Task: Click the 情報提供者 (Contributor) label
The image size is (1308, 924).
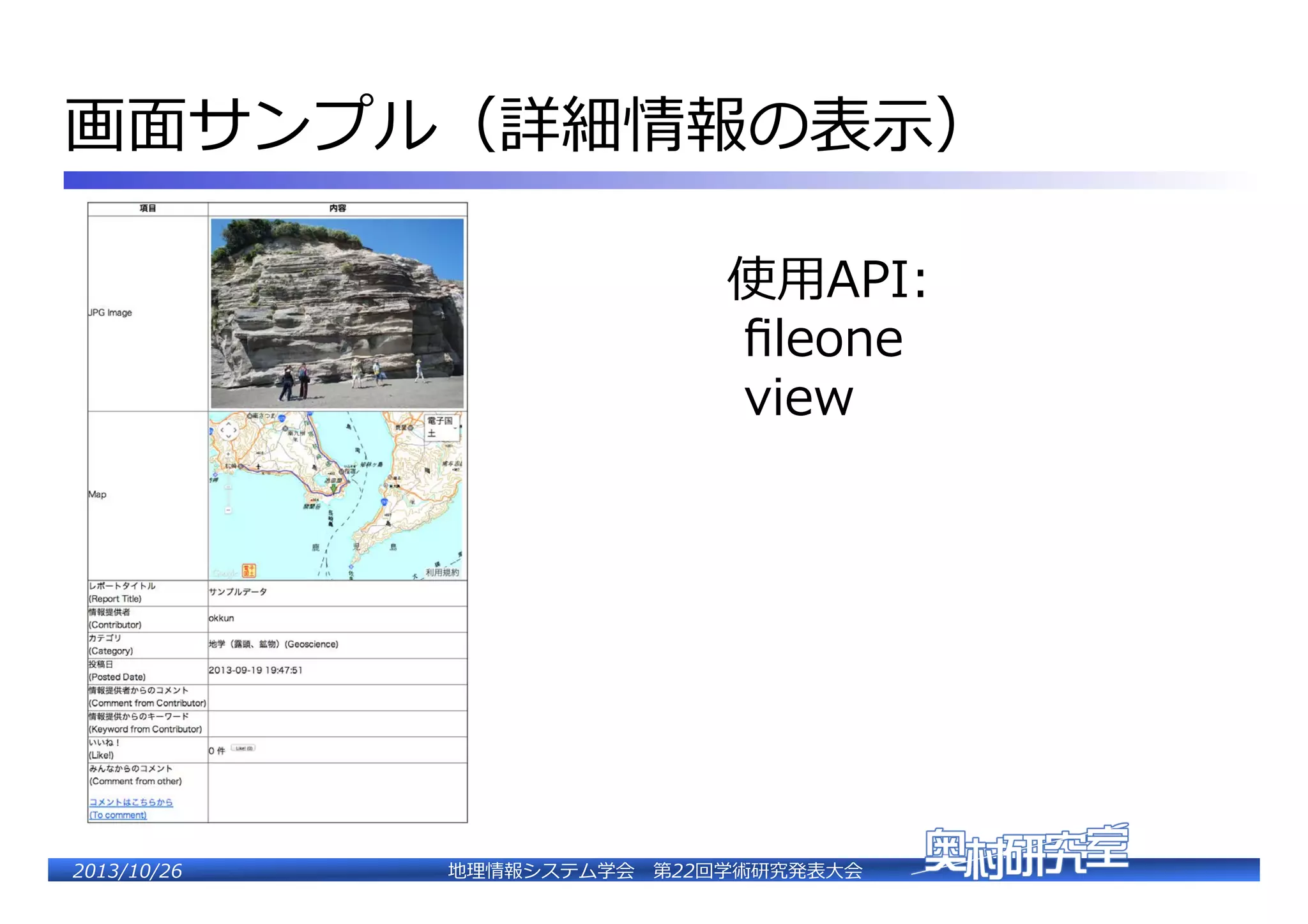Action: [x=115, y=619]
